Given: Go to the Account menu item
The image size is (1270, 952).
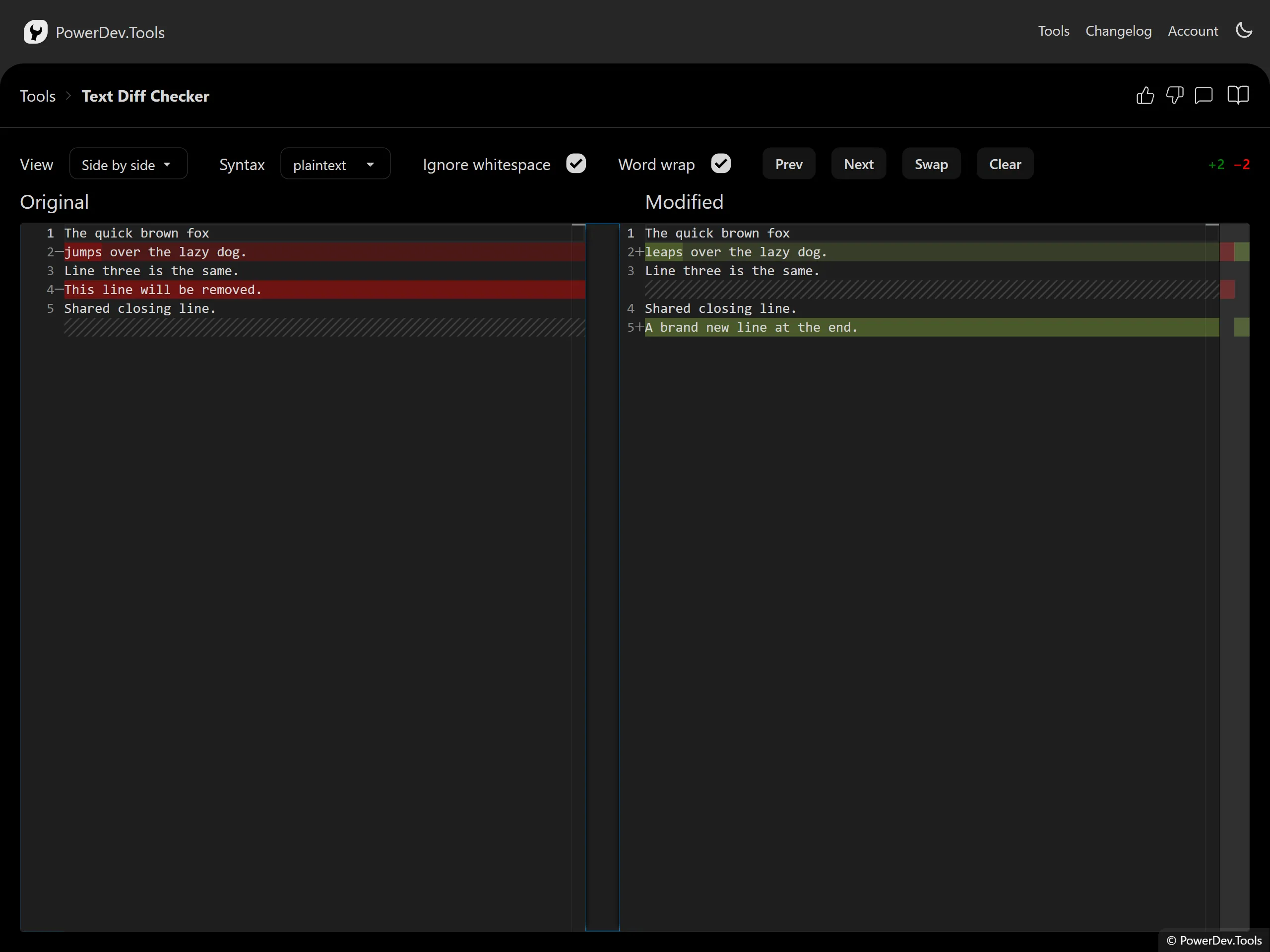Looking at the screenshot, I should pos(1193,31).
